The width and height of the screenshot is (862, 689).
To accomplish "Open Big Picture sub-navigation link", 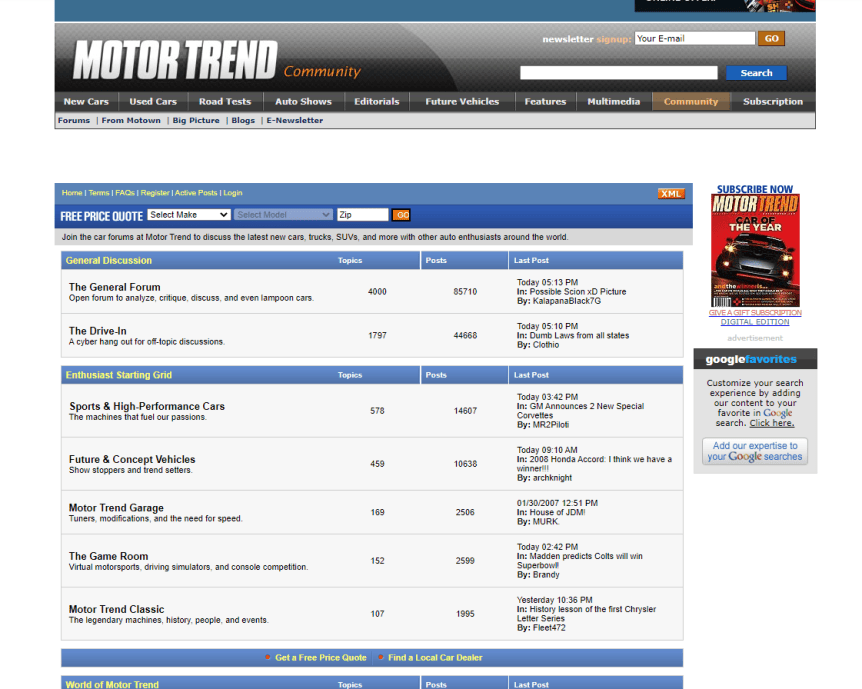I will [x=196, y=120].
